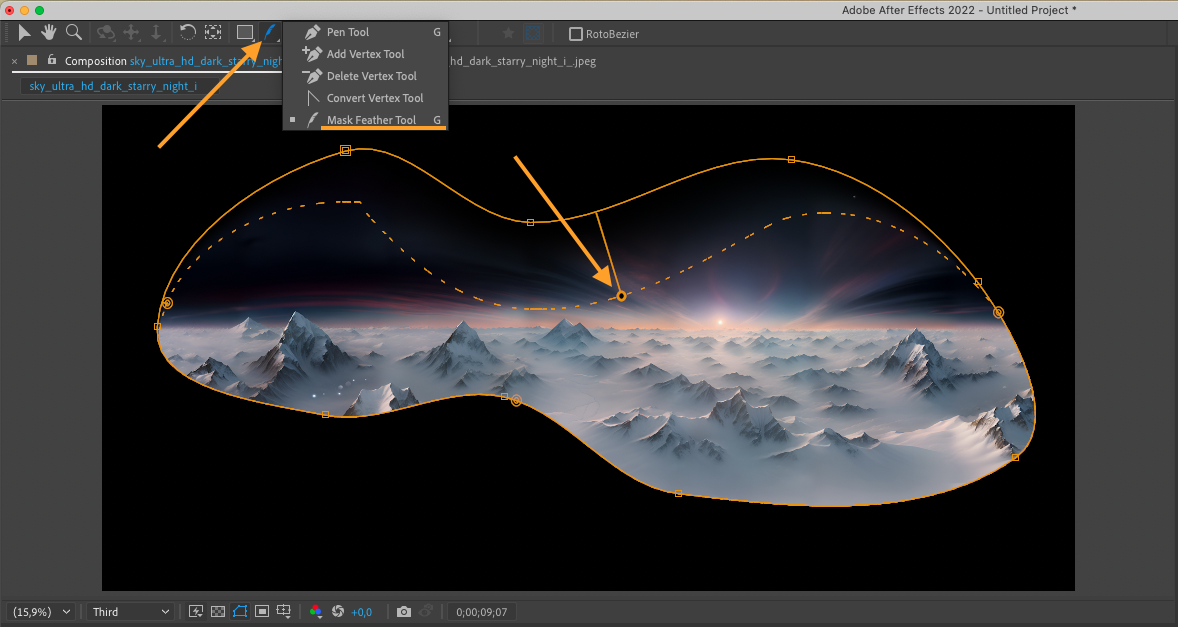Toggle mask and shape path visibility

pos(240,611)
